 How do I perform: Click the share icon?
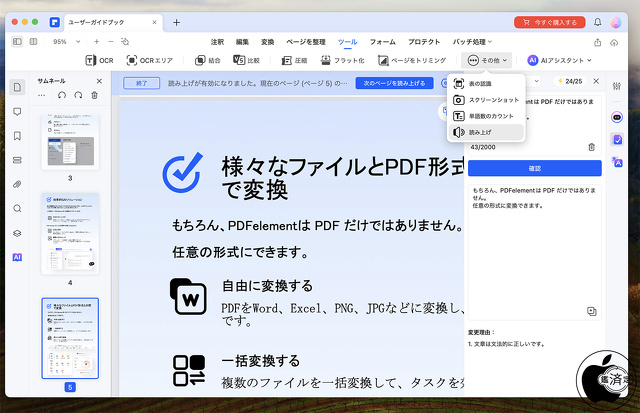click(598, 42)
